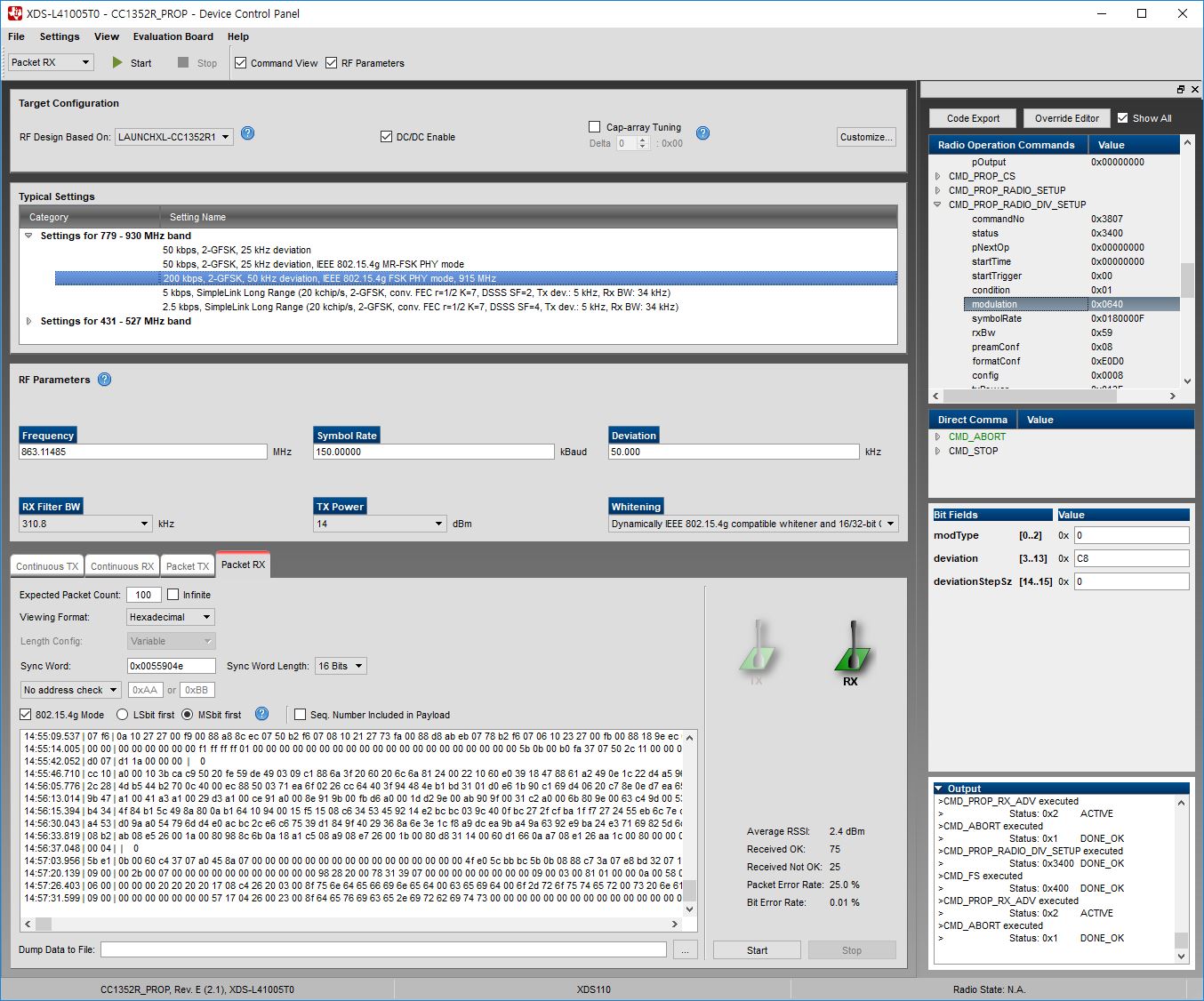Screen dimensions: 1204x1001
Task: Disable the DC/DC Enable checkbox
Action: click(386, 136)
